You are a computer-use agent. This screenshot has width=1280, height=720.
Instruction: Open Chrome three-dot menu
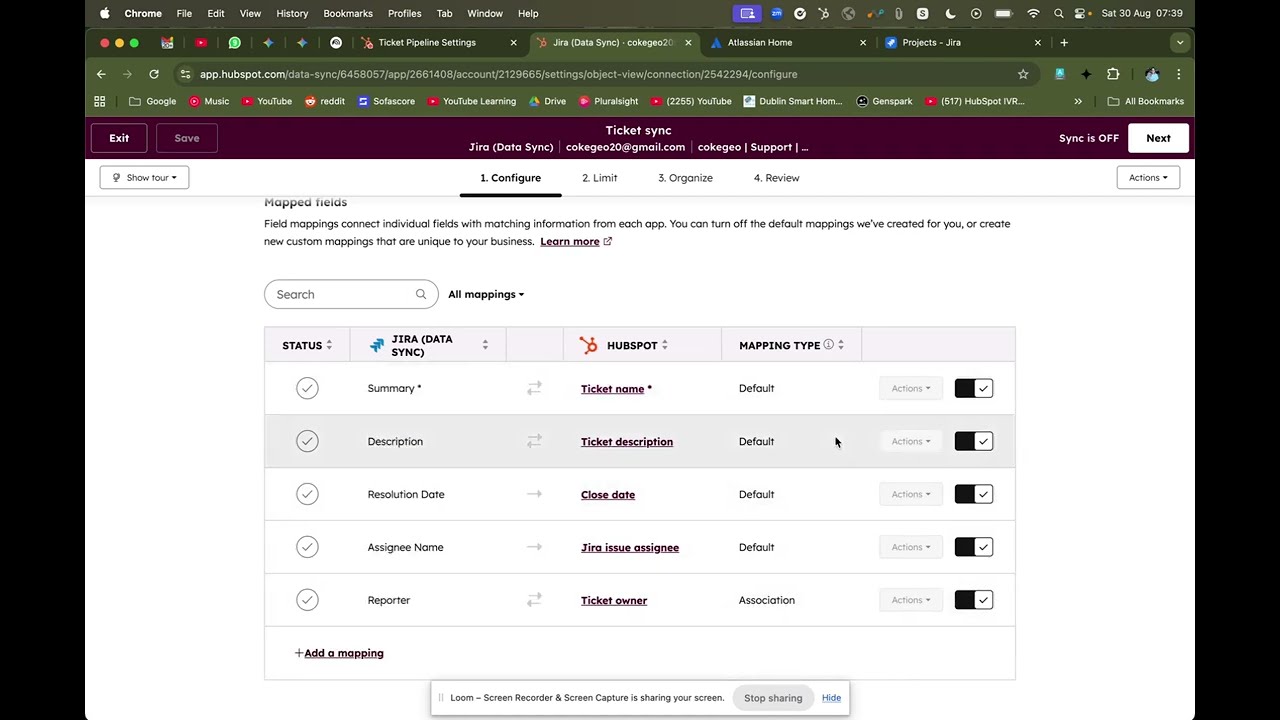click(x=1179, y=74)
